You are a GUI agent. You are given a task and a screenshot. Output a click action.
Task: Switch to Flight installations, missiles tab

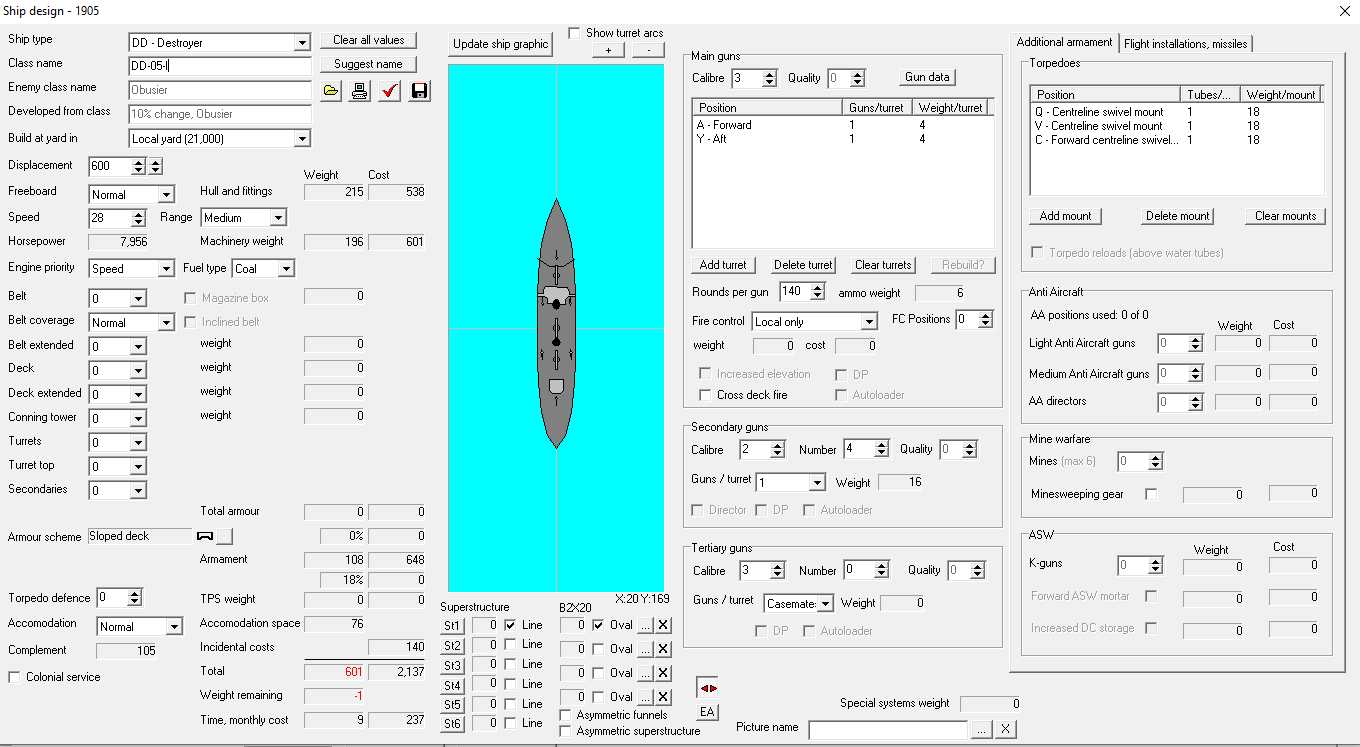(x=1185, y=43)
